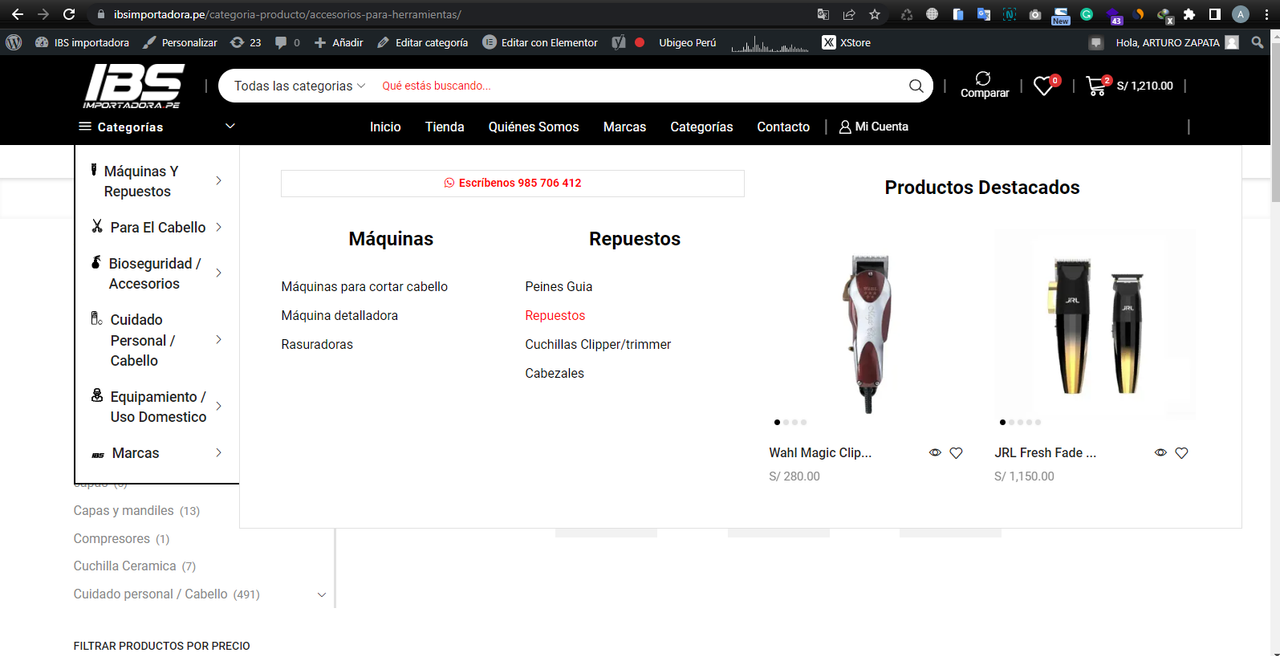This screenshot has height=656, width=1280.
Task: Expand Máquinas Y Repuestos submenu arrow
Action: coord(219,181)
